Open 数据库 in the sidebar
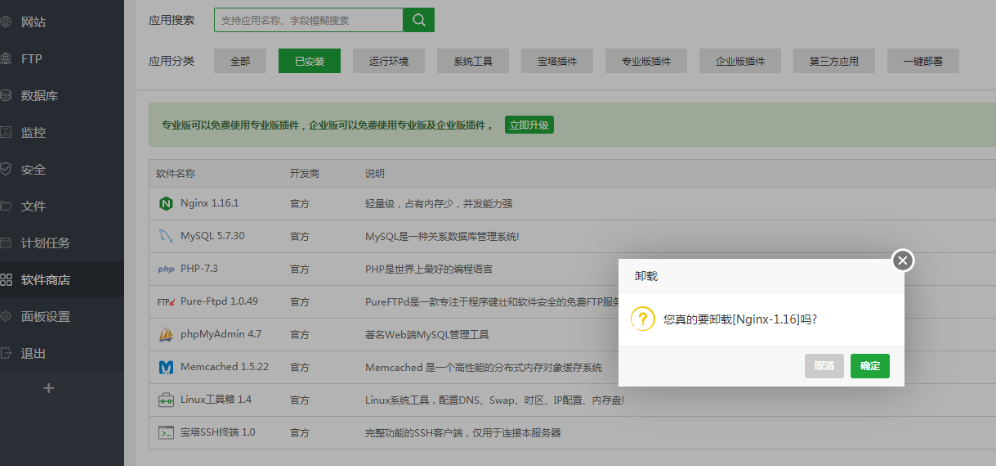 [x=39, y=96]
